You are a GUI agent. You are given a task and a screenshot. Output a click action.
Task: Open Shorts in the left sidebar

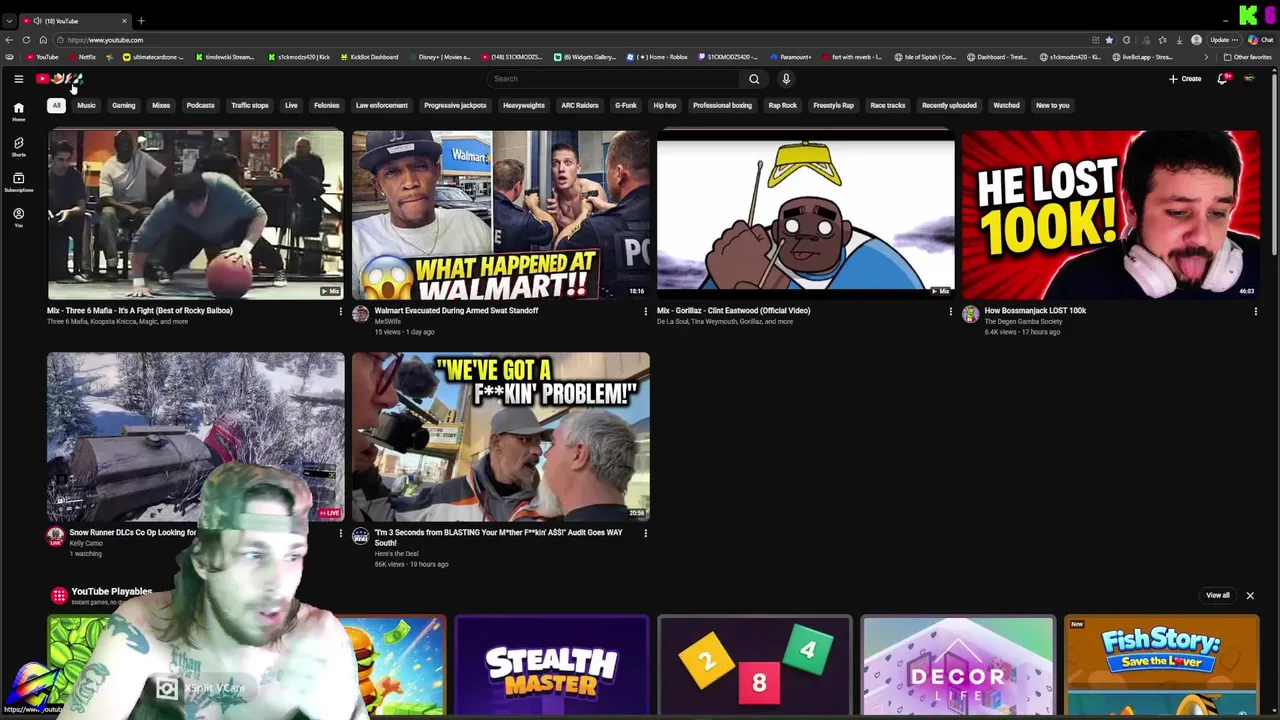click(18, 147)
